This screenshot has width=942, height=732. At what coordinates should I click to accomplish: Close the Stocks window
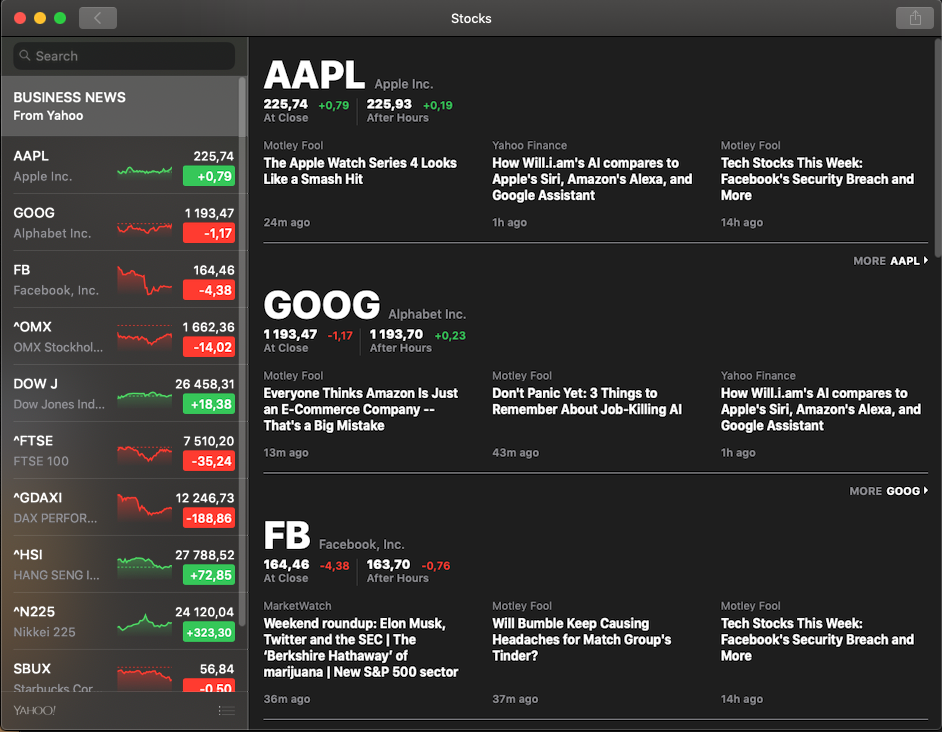pyautogui.click(x=20, y=18)
